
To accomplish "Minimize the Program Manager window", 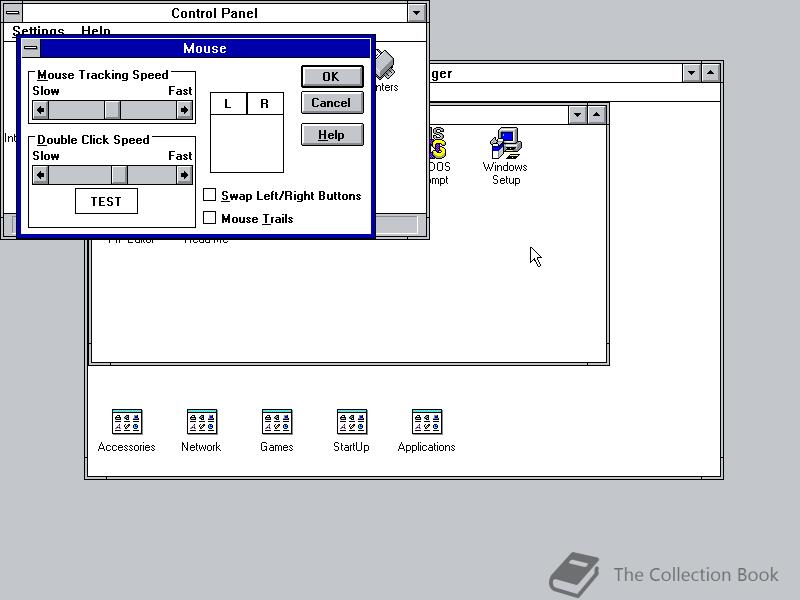I will point(691,73).
